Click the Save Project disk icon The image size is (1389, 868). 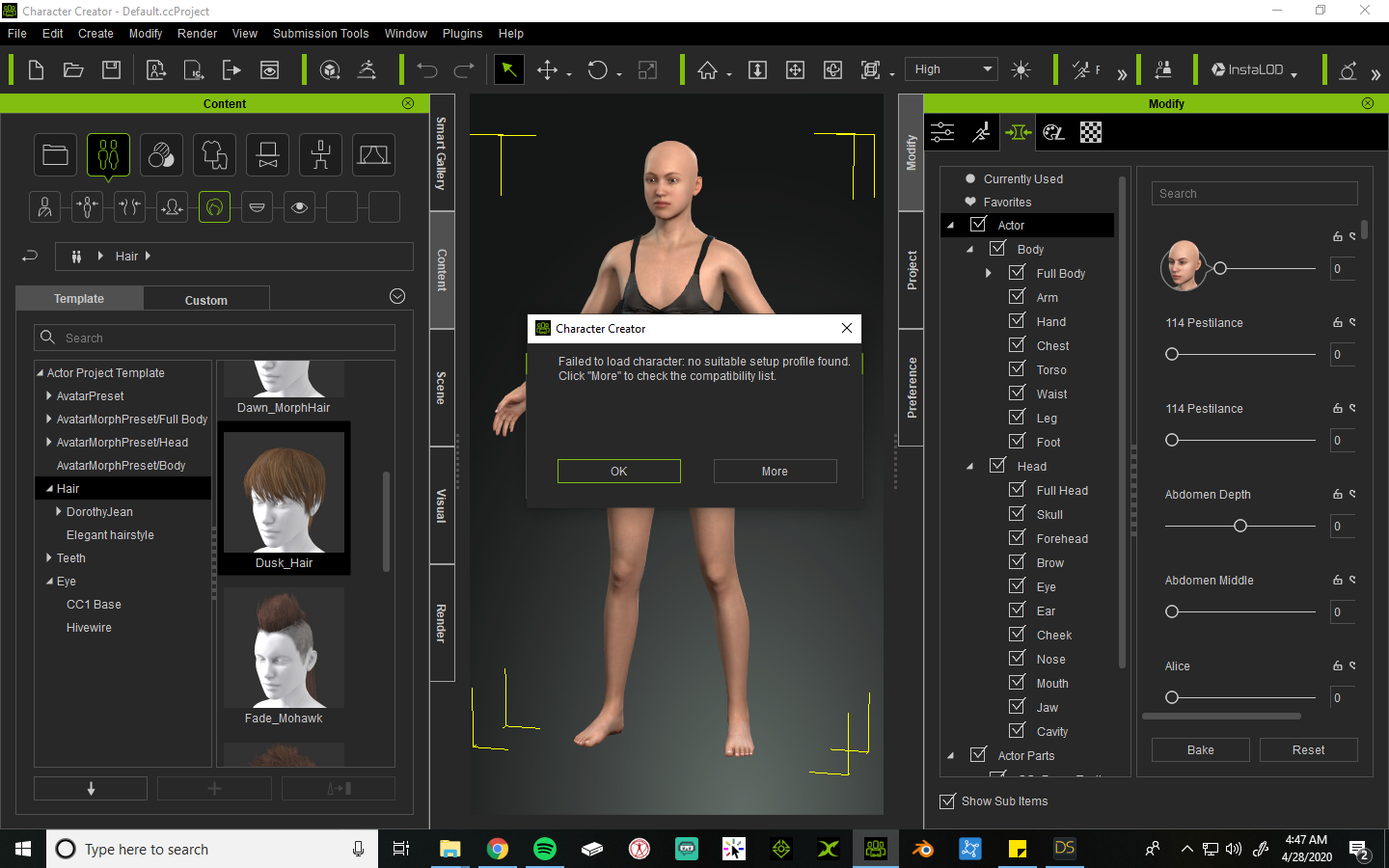pyautogui.click(x=111, y=69)
